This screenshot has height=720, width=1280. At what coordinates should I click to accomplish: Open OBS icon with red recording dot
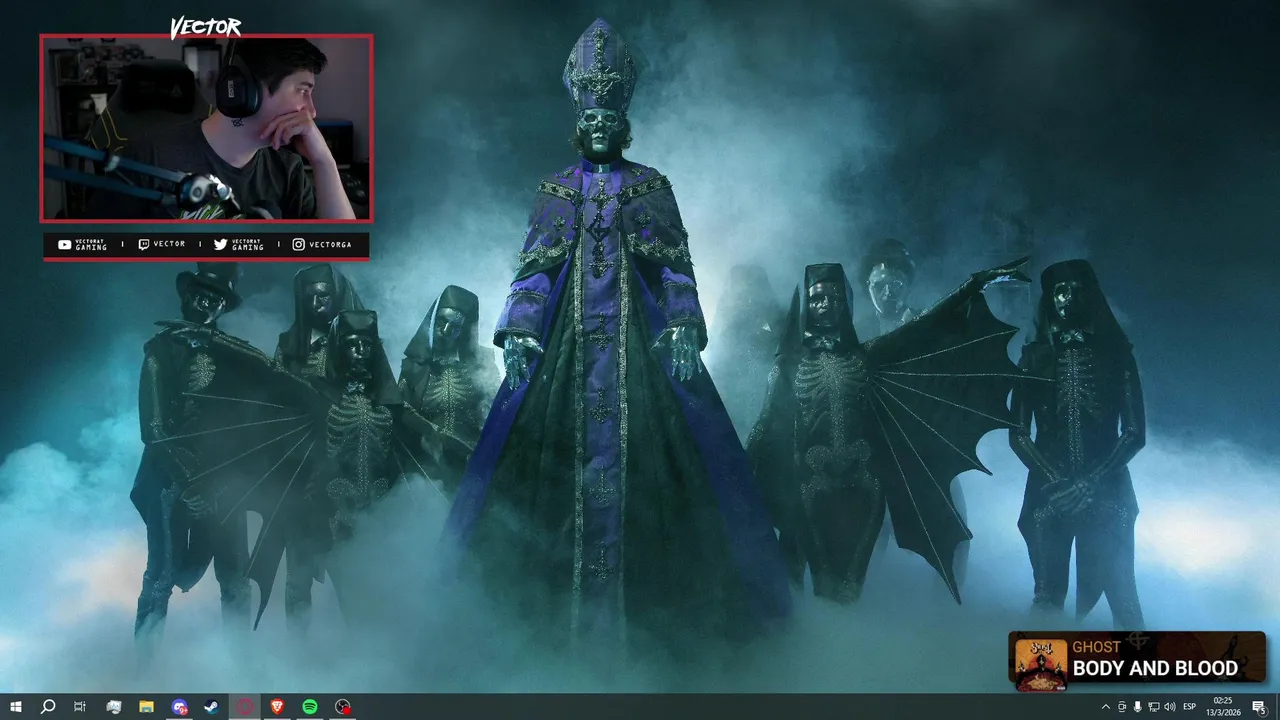point(343,707)
